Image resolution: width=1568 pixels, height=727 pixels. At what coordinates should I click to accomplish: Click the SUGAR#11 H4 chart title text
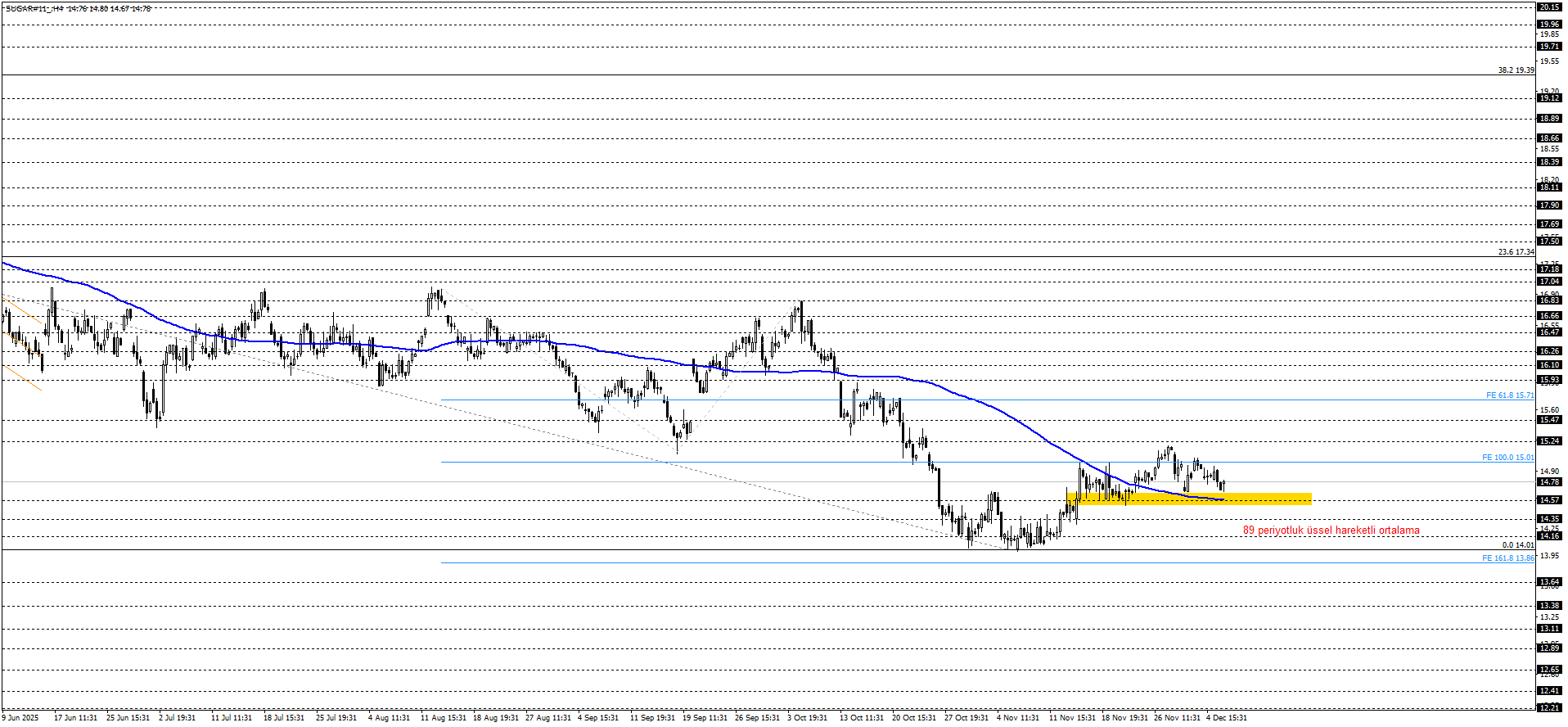click(x=78, y=9)
